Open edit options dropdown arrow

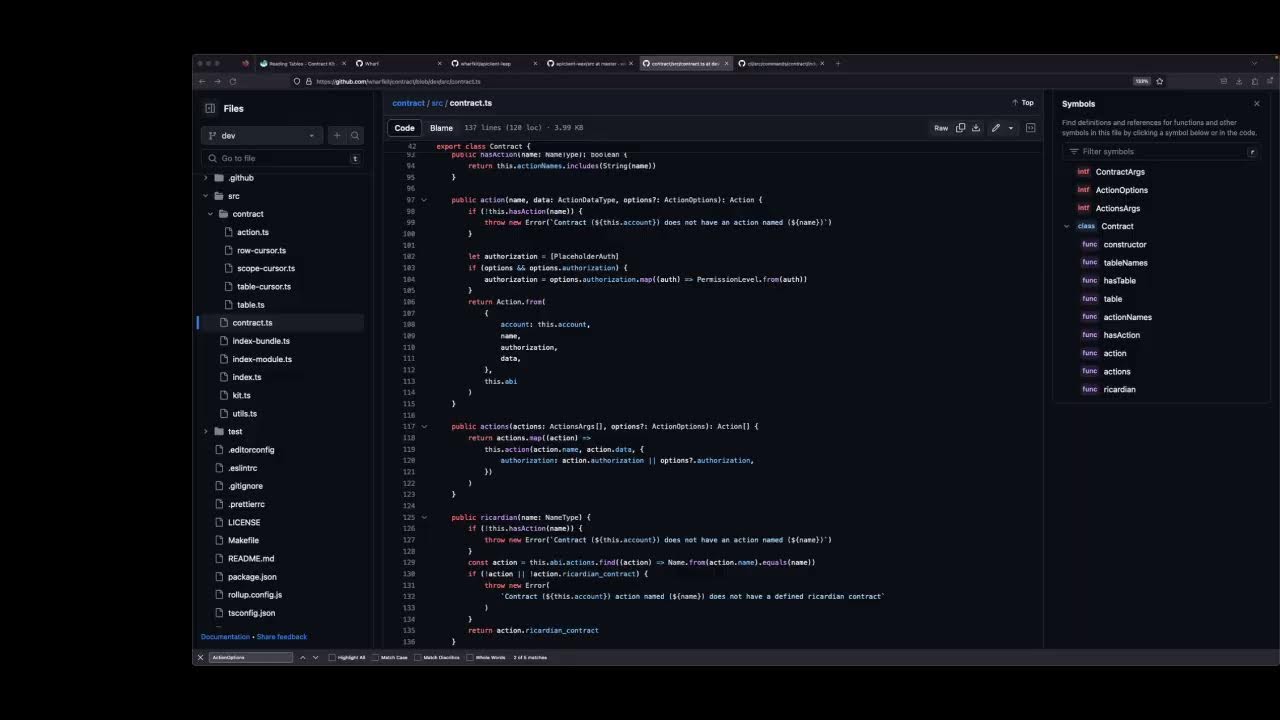(x=1011, y=128)
